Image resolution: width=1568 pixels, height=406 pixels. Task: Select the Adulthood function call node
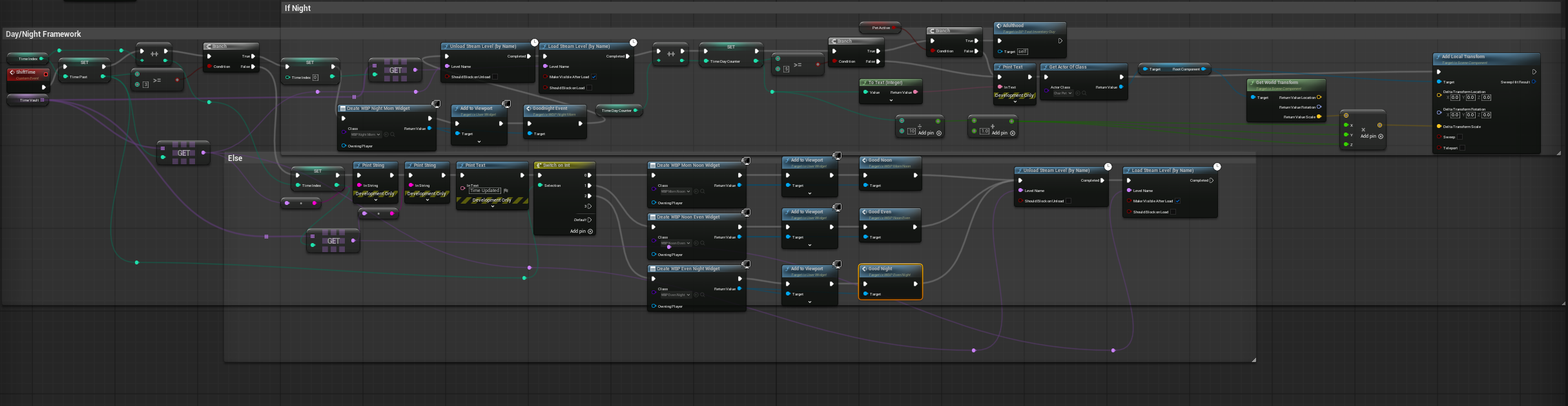click(1029, 39)
